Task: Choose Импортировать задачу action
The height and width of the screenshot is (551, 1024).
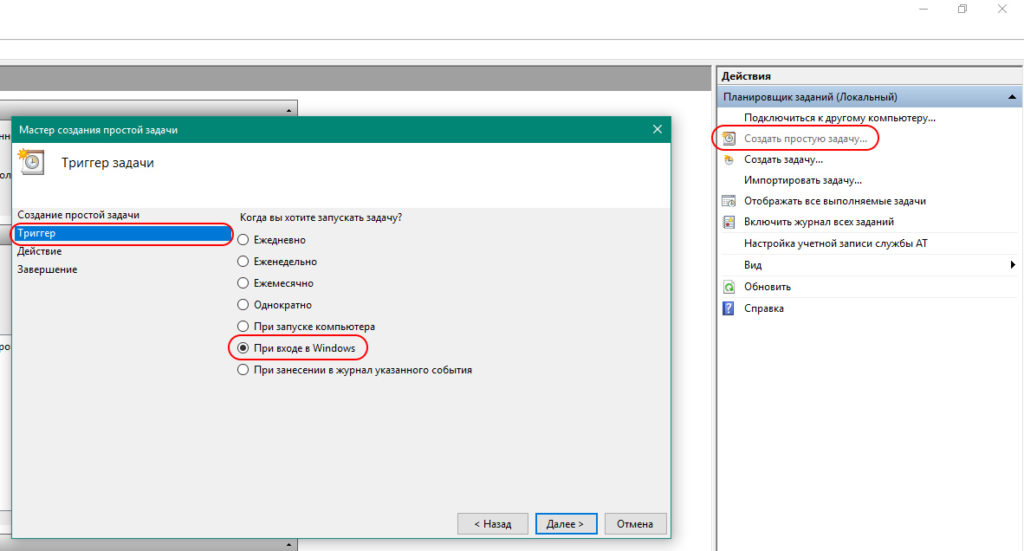Action: (803, 180)
